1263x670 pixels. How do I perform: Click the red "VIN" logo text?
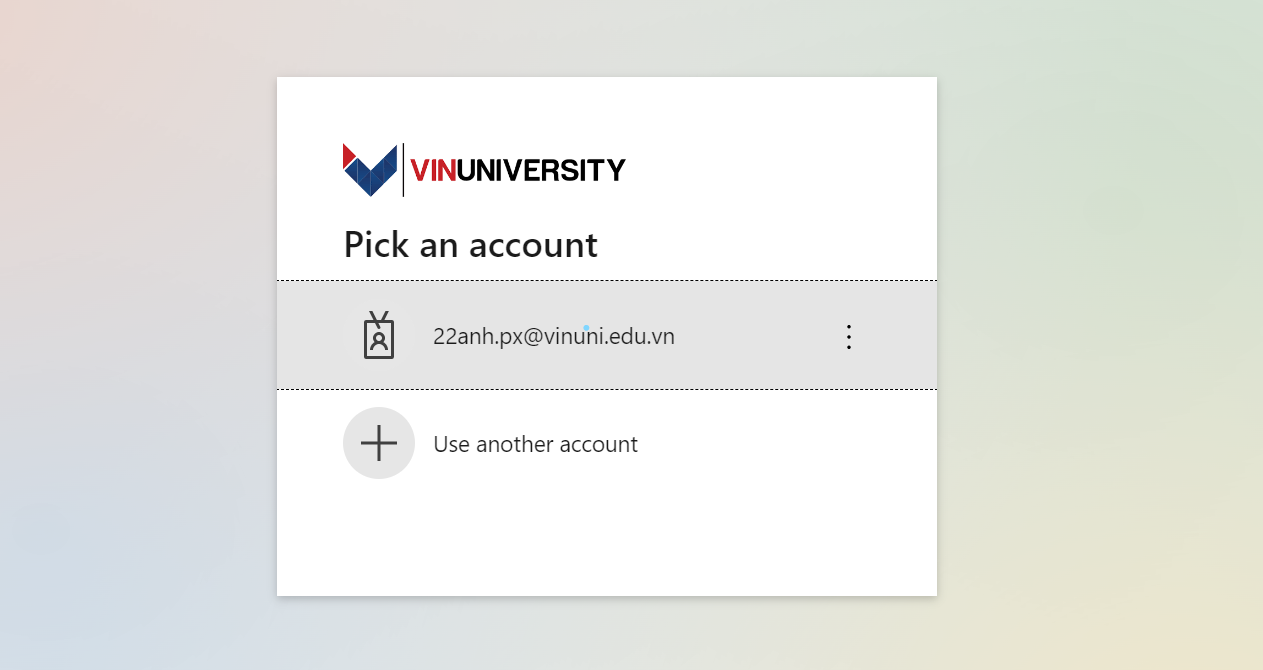pyautogui.click(x=433, y=171)
